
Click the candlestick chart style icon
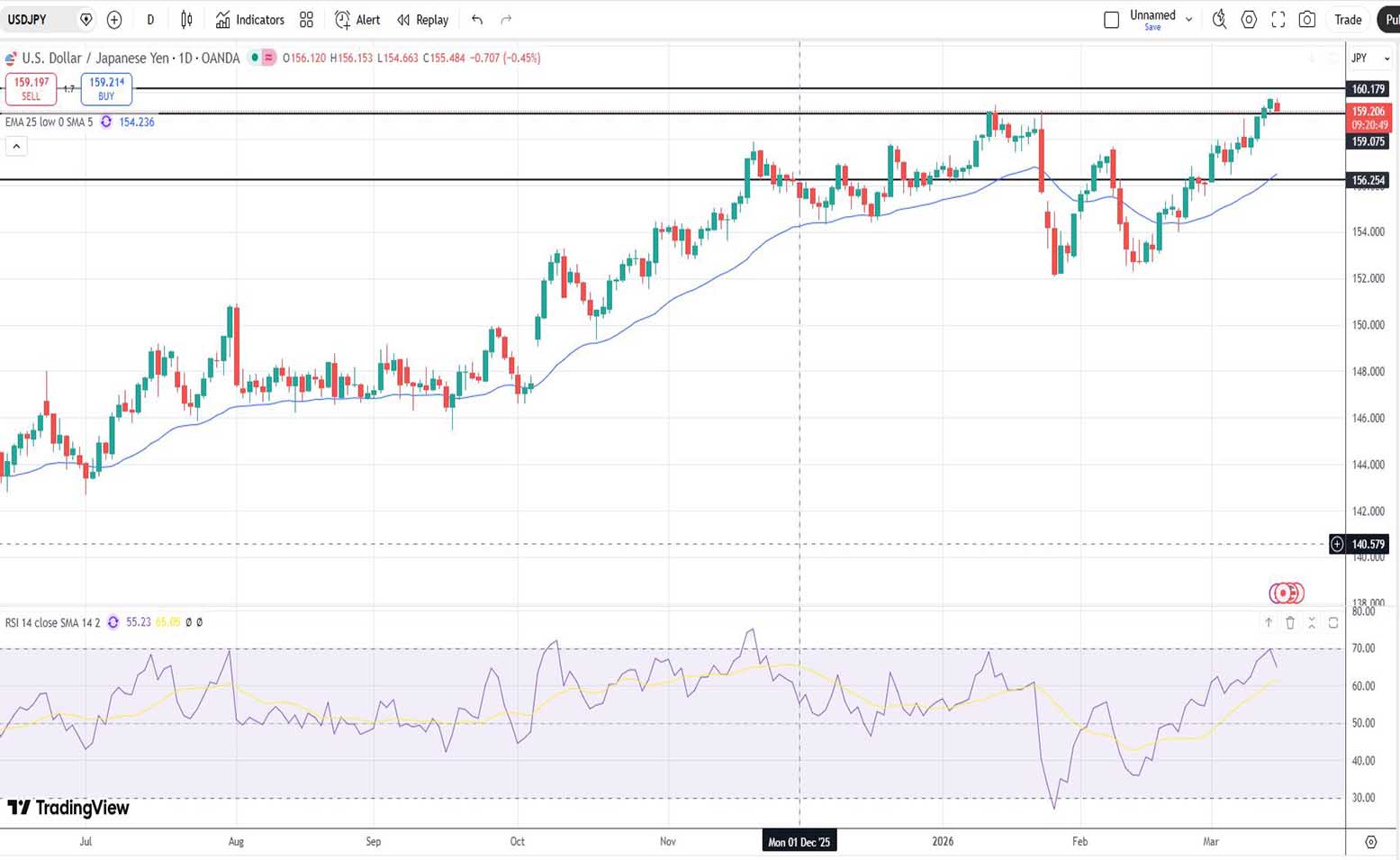tap(186, 20)
